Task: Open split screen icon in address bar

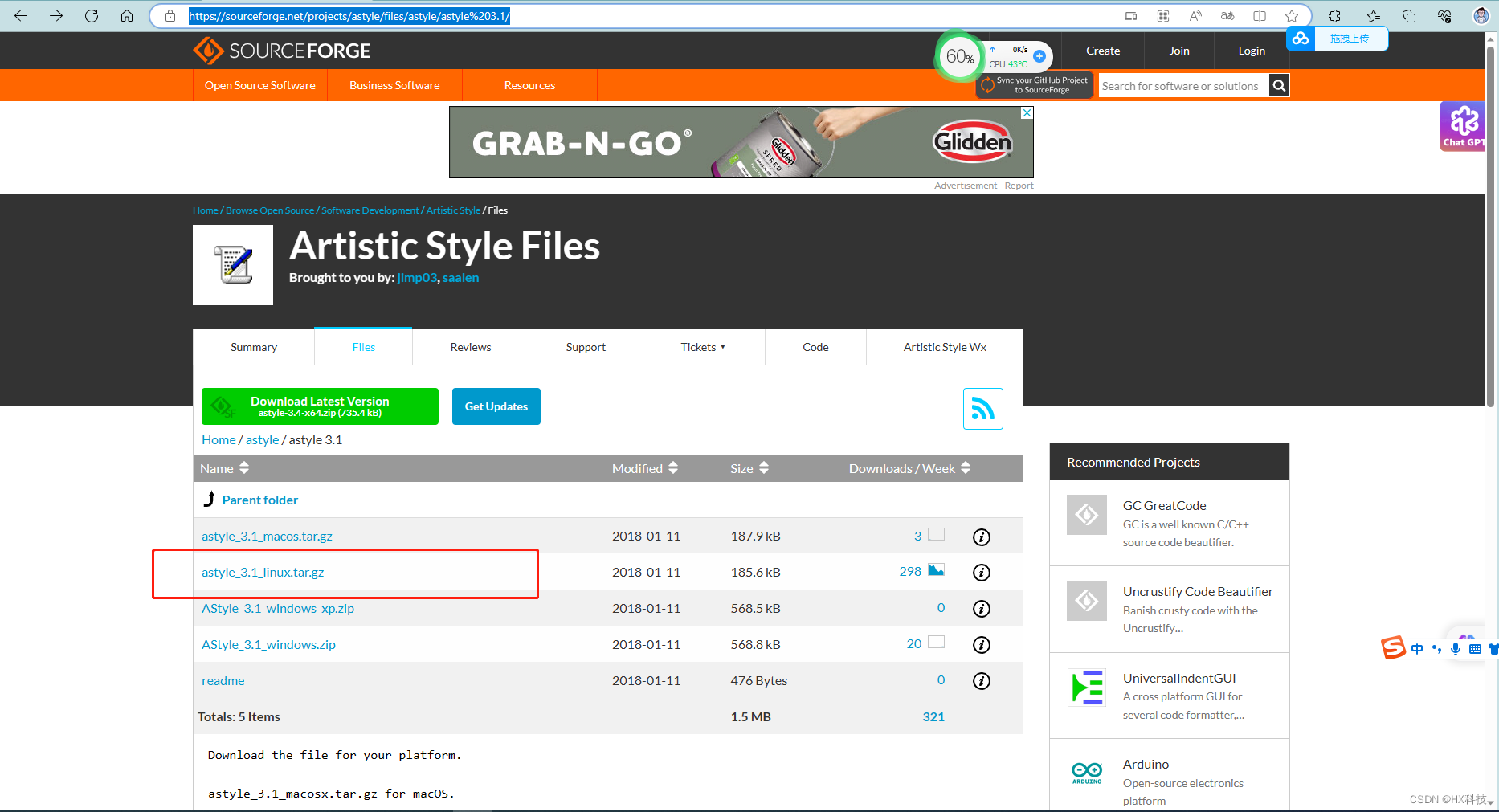Action: (1260, 16)
